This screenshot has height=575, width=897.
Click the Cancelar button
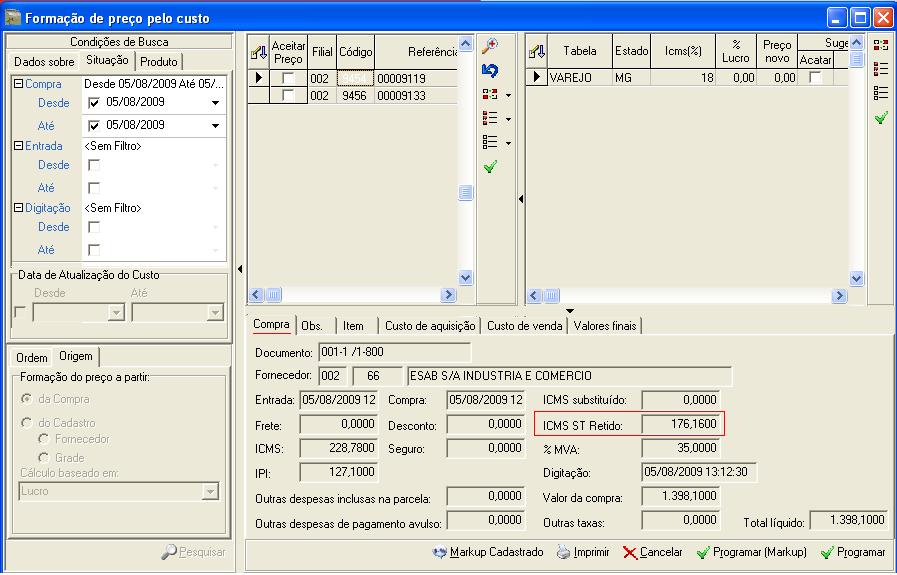(652, 552)
